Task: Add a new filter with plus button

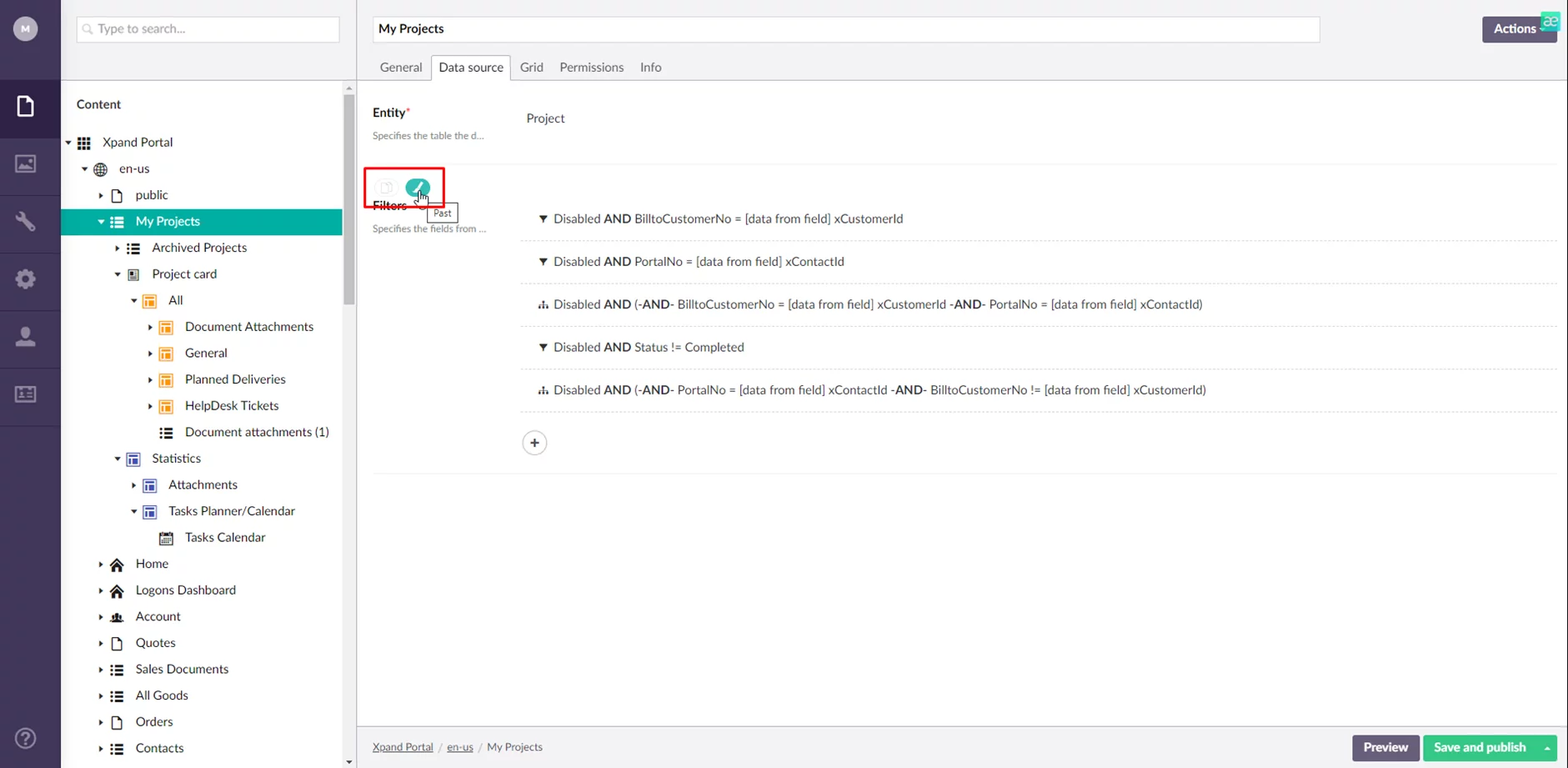Action: (534, 443)
